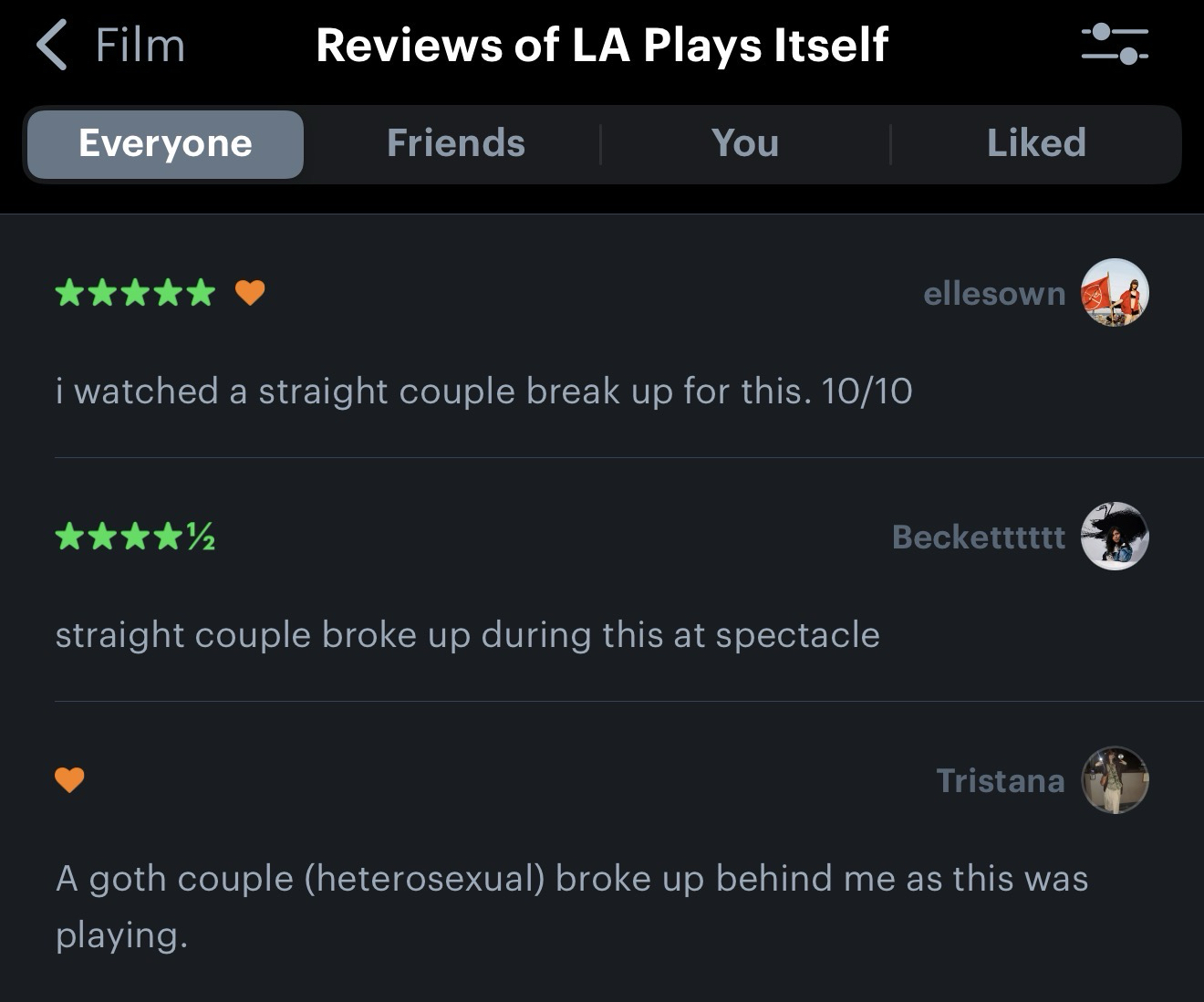Show the Liked reviews tab
1204x1002 pixels.
tap(1036, 144)
